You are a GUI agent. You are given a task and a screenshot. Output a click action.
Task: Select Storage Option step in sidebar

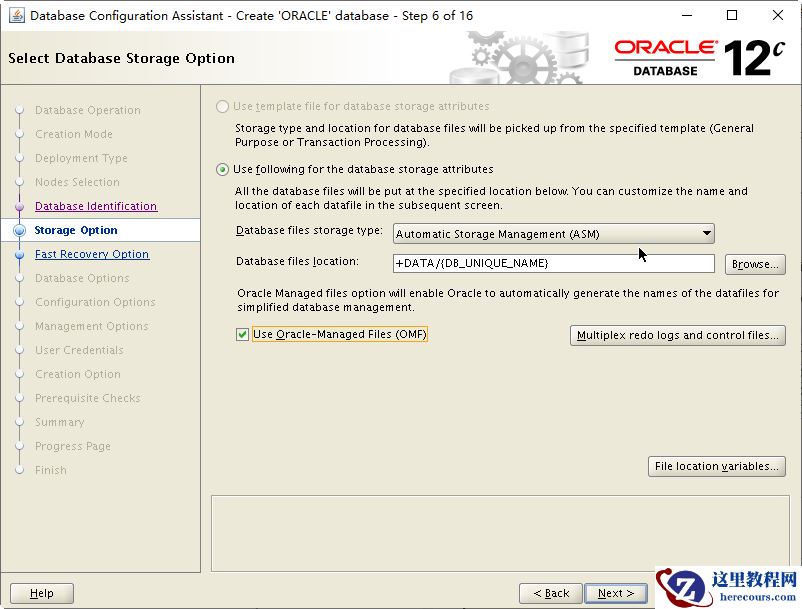(76, 230)
